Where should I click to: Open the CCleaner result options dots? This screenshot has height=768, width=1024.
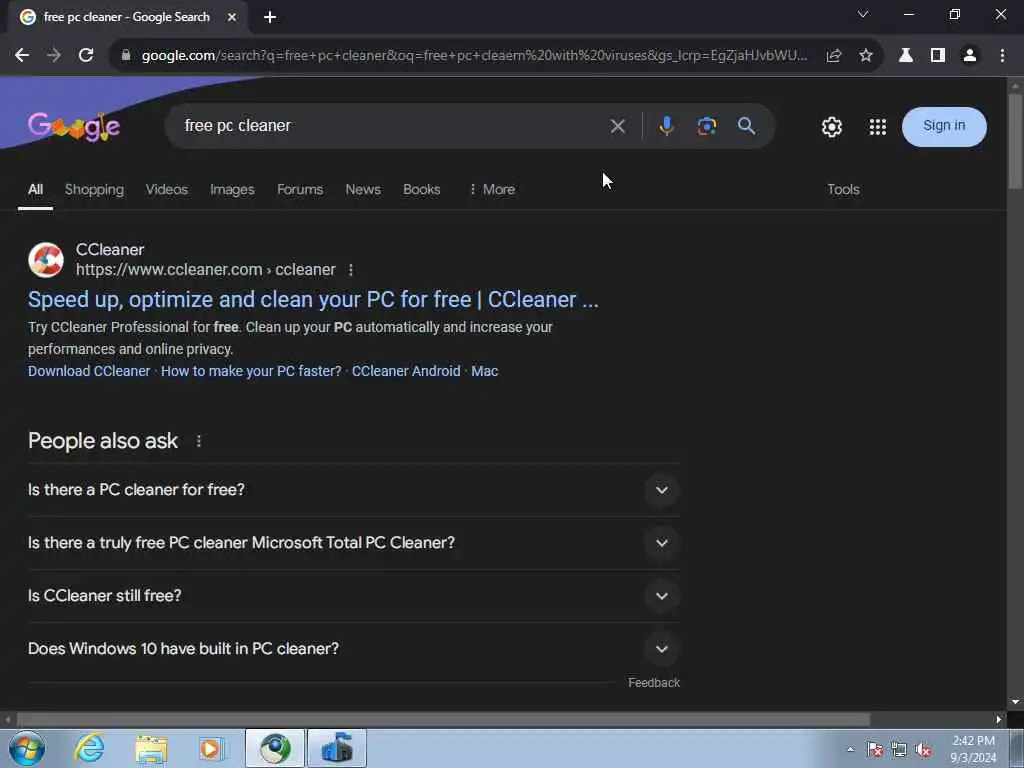click(x=351, y=270)
